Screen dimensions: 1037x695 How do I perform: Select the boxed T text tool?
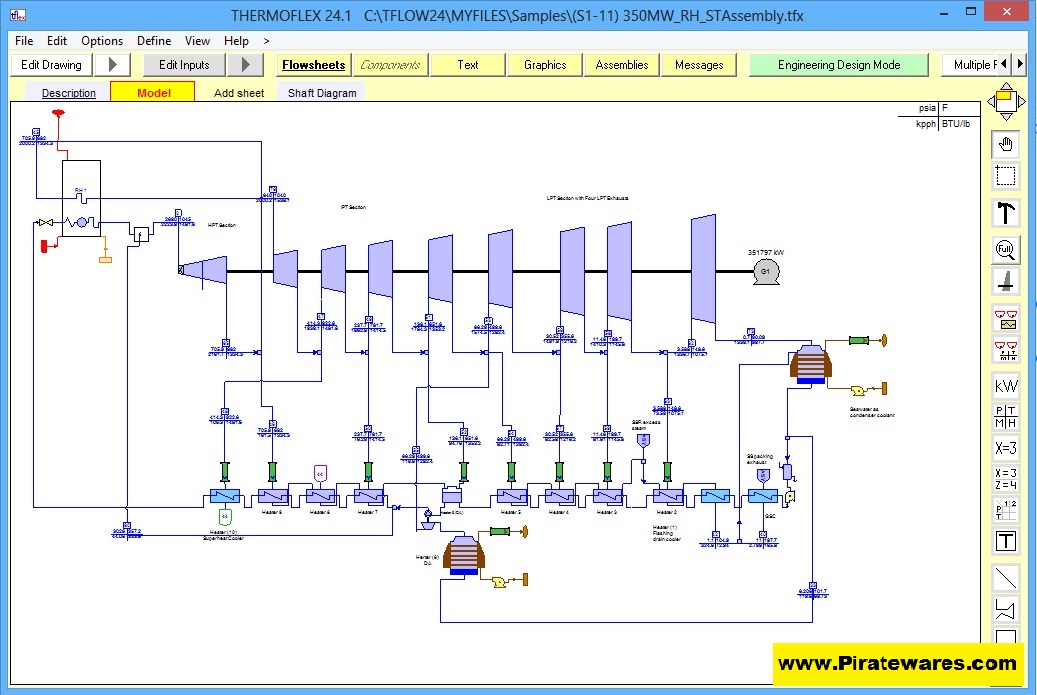[1005, 541]
